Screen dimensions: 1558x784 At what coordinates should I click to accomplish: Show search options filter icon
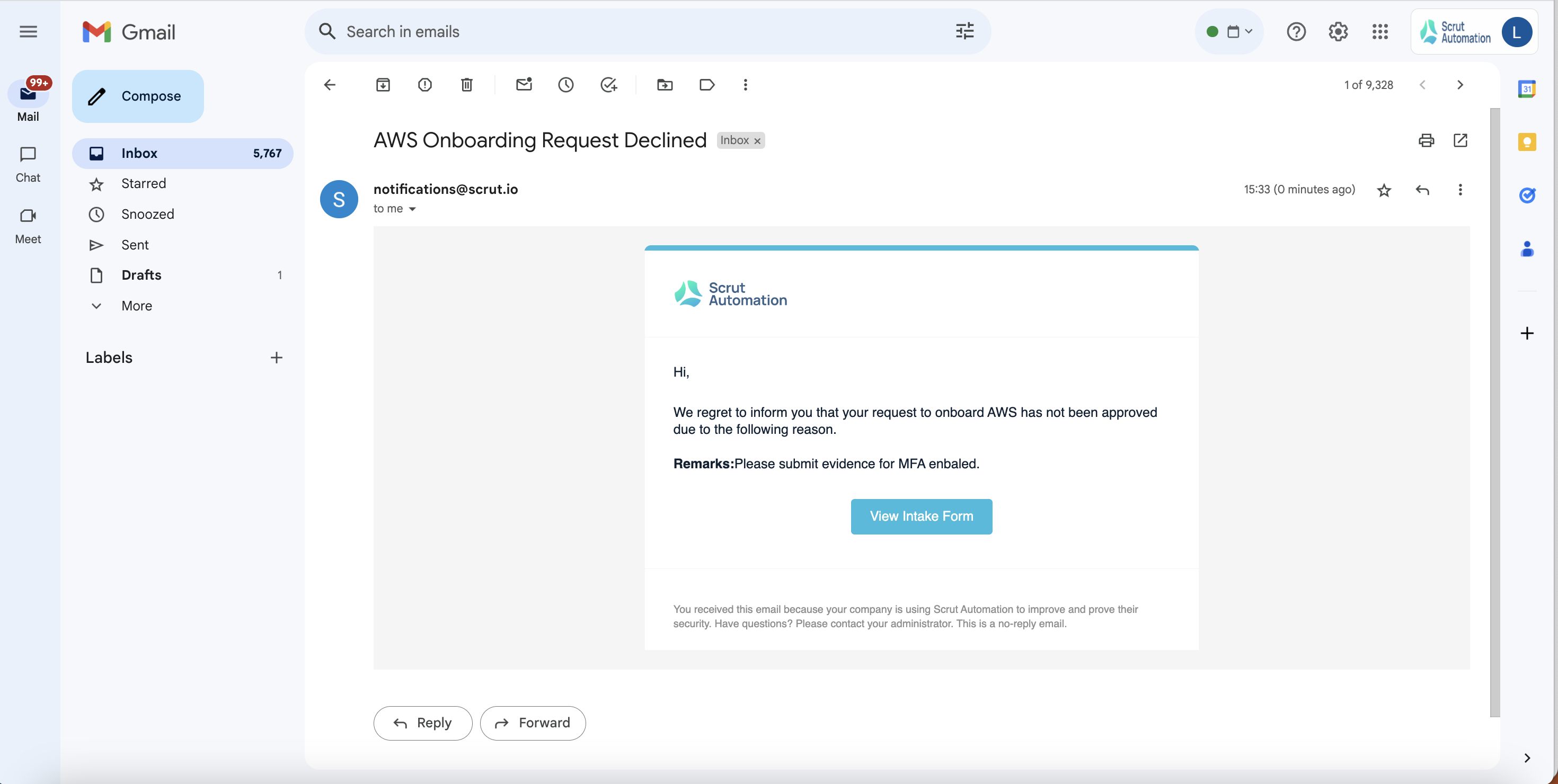pyautogui.click(x=964, y=31)
